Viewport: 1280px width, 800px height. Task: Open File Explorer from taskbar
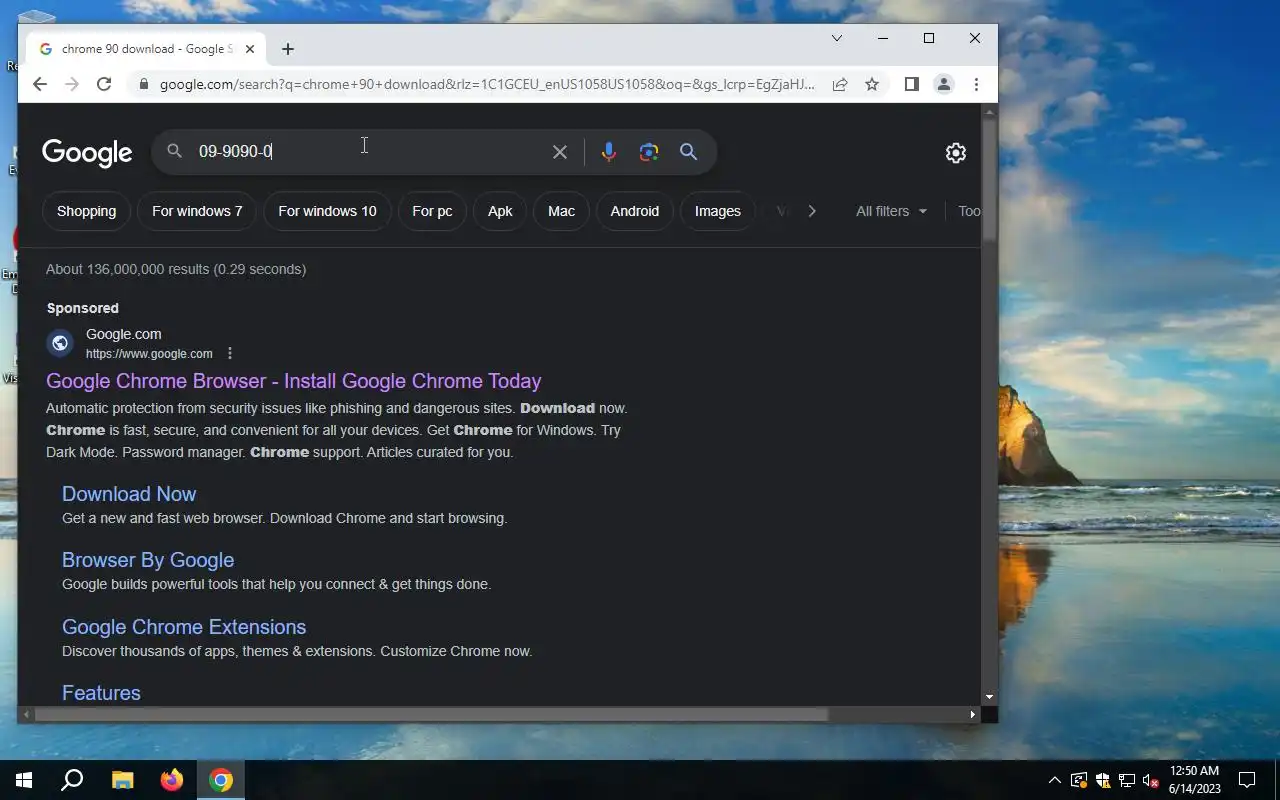122,780
